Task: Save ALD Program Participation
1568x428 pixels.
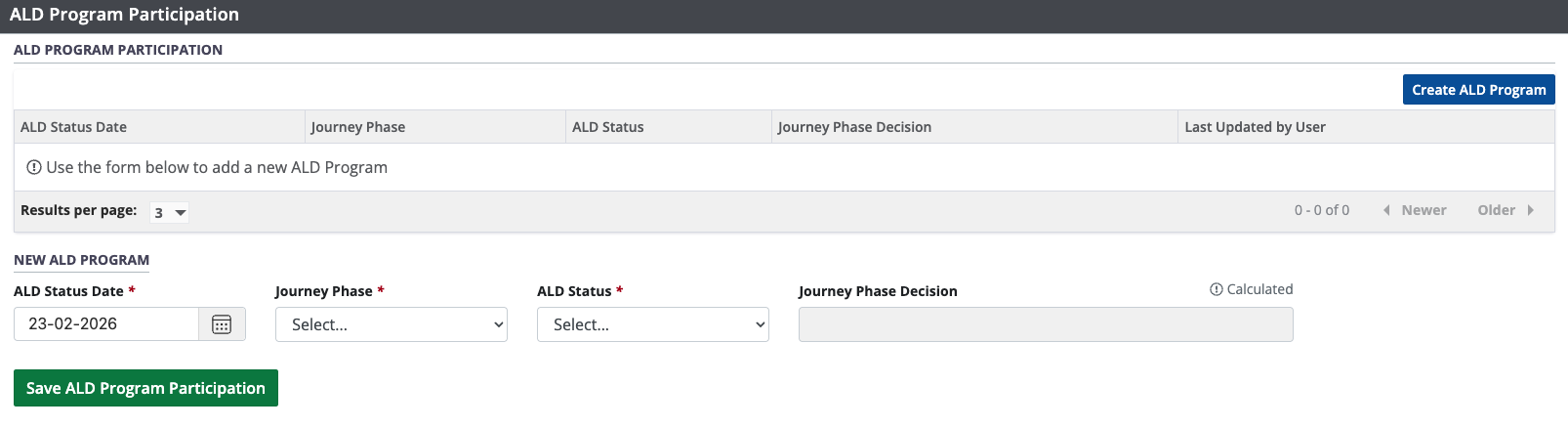Action: (x=145, y=388)
